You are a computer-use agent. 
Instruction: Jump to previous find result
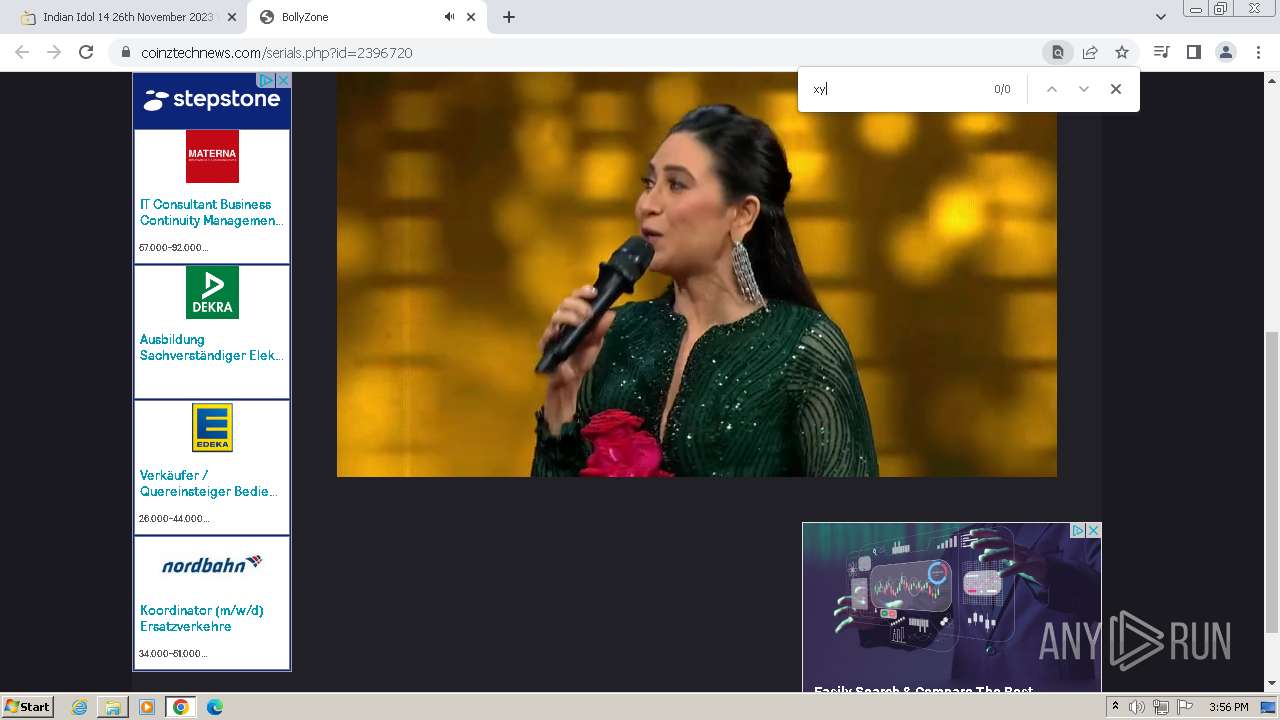click(1051, 89)
